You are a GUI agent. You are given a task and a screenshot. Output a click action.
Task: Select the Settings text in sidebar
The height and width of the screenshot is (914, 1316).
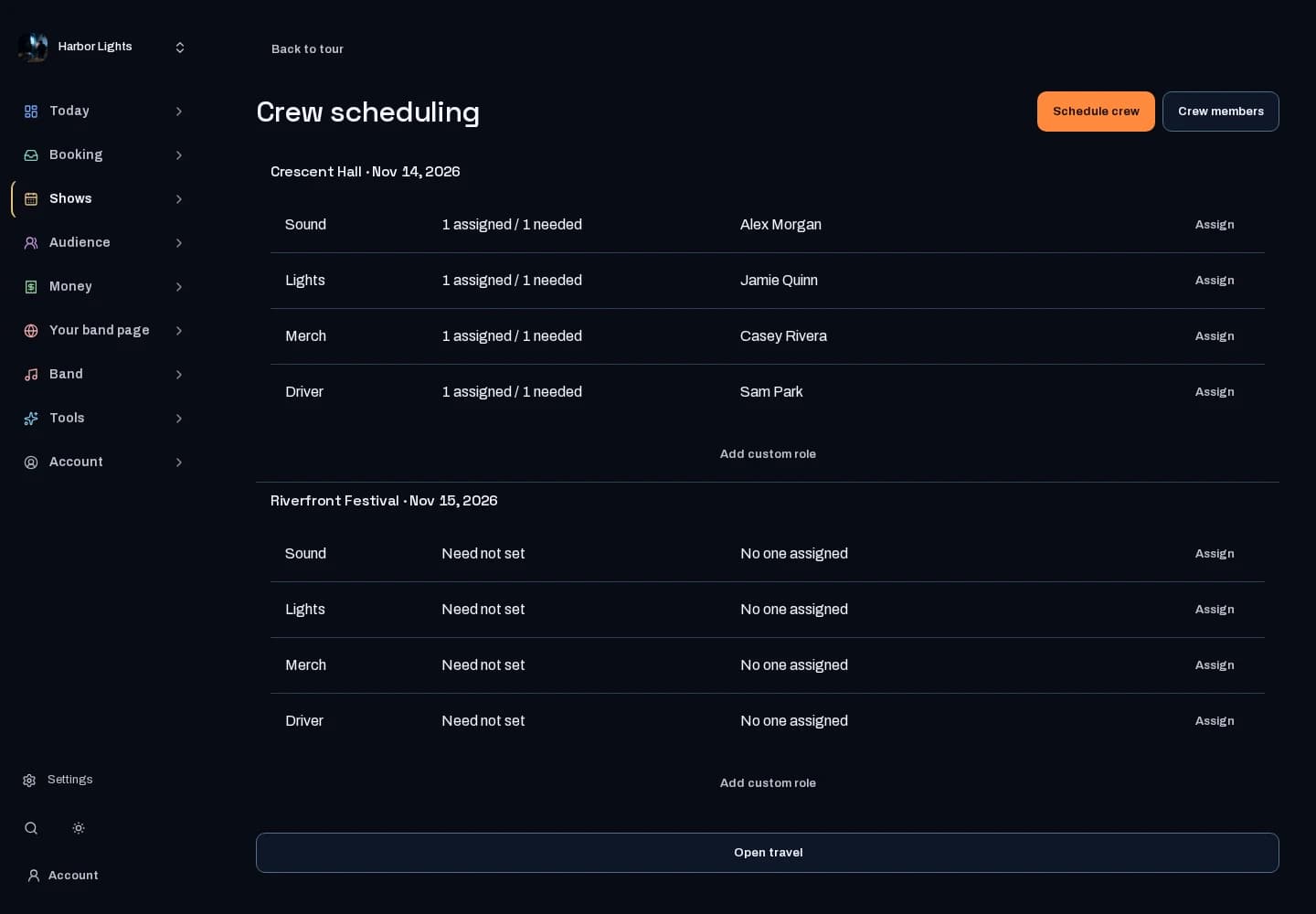70,780
